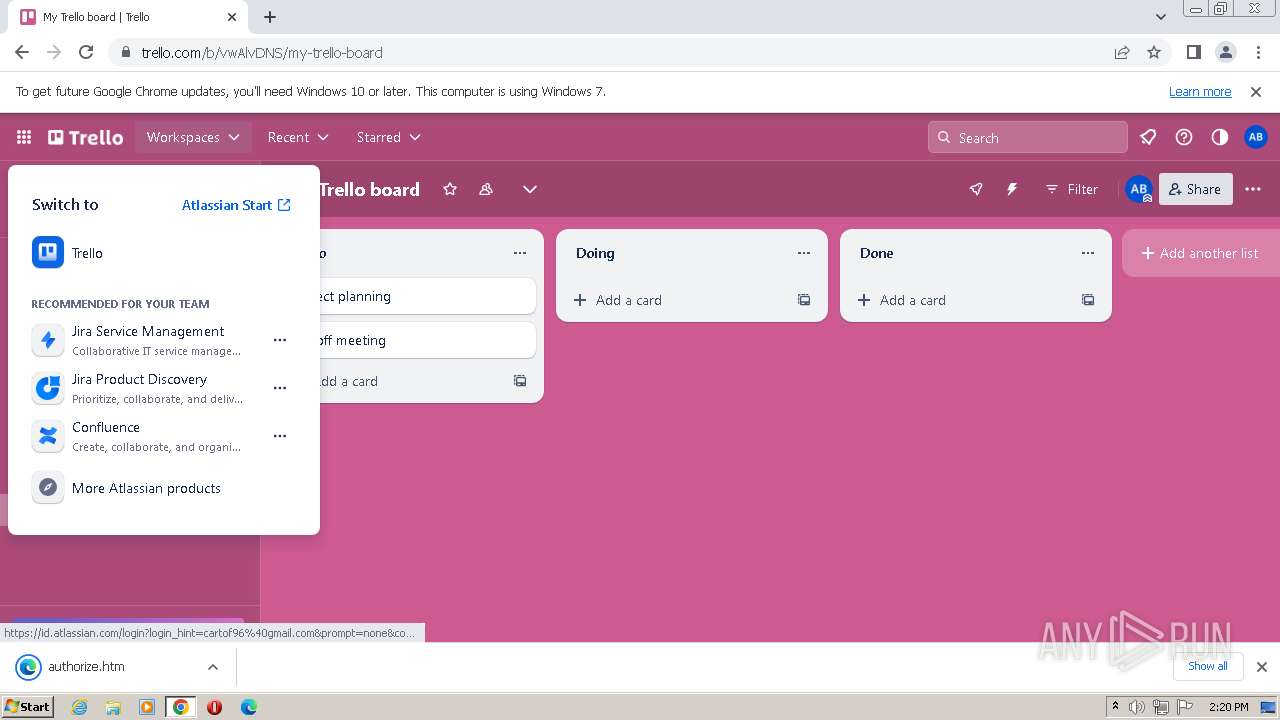The width and height of the screenshot is (1280, 720).
Task: Change board visibility with workspace icon
Action: pos(486,189)
